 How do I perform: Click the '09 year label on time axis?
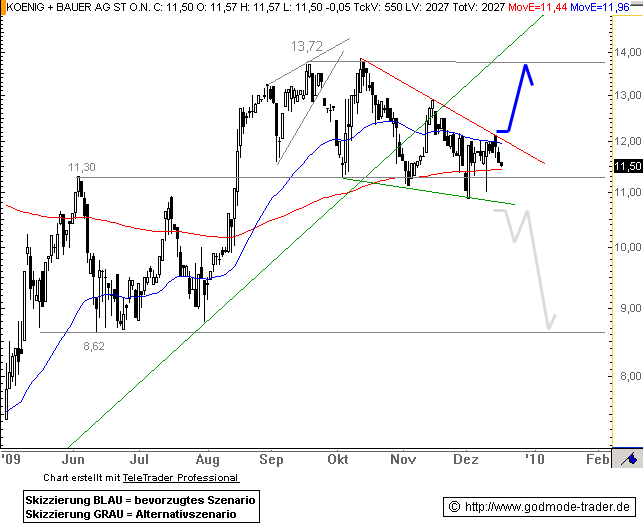pos(11,459)
